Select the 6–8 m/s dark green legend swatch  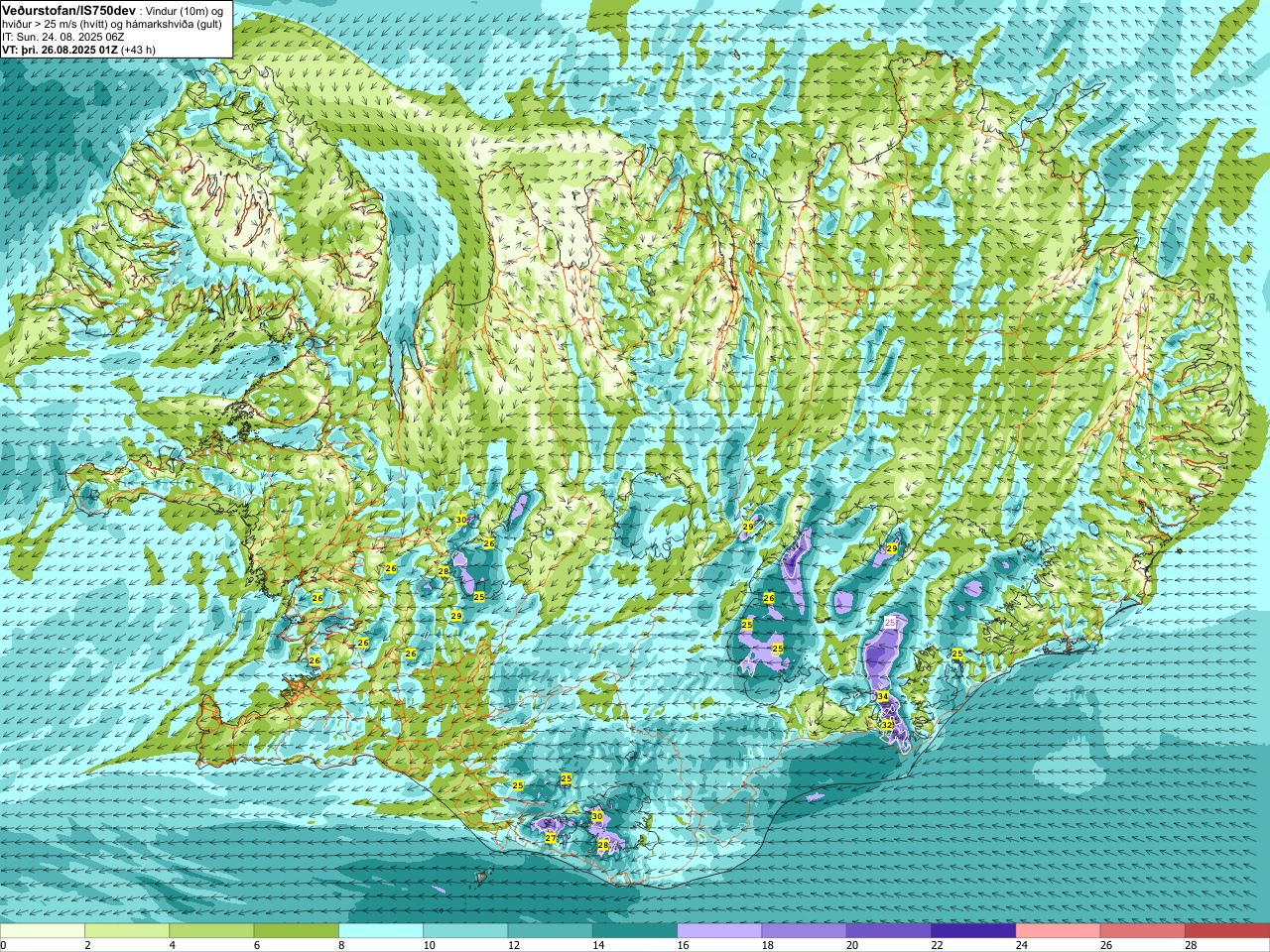coord(297,931)
